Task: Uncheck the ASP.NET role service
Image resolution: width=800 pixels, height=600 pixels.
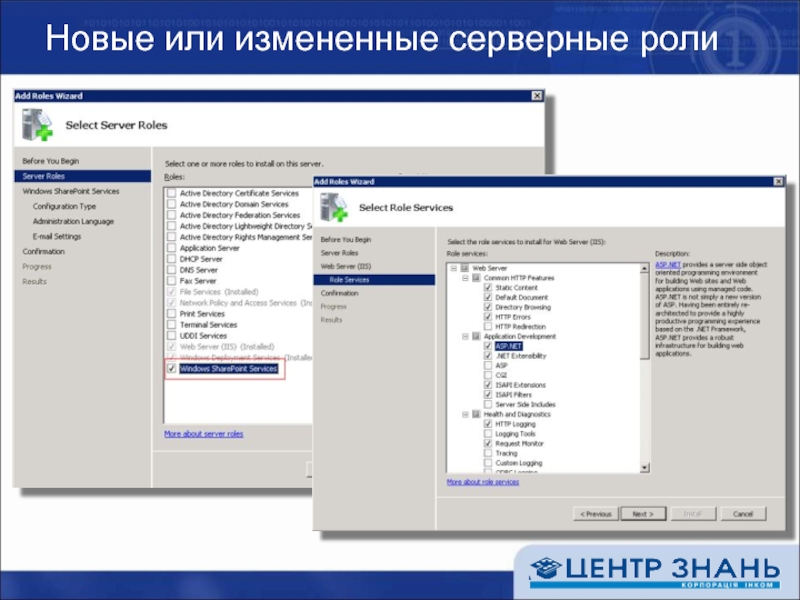Action: (488, 346)
